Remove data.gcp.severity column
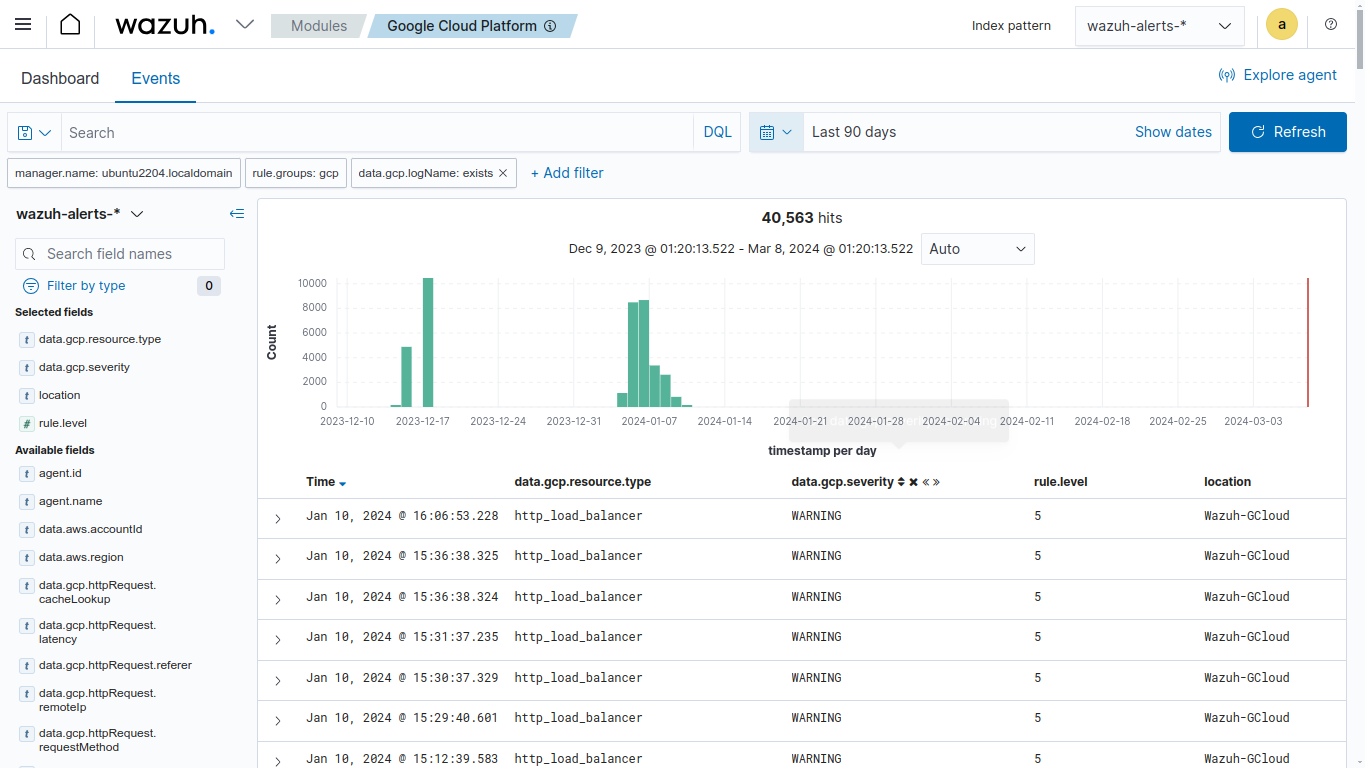The height and width of the screenshot is (768, 1365). [913, 482]
